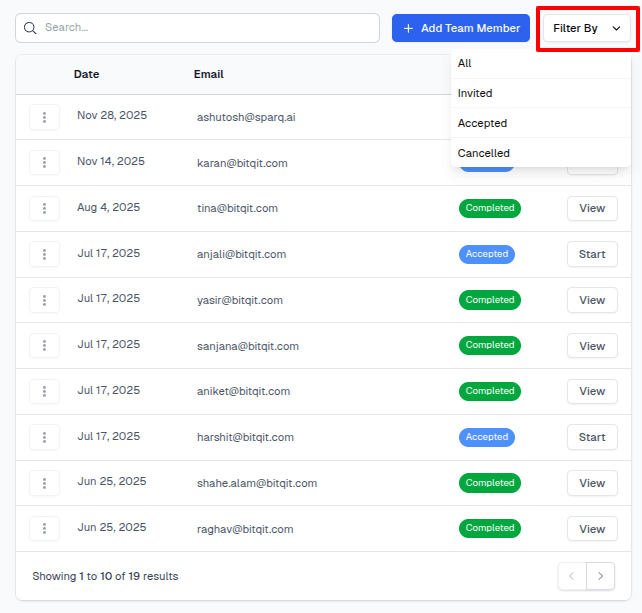This screenshot has width=642, height=613.
Task: Start anjali@bitqit.com assessment
Action: pos(592,254)
